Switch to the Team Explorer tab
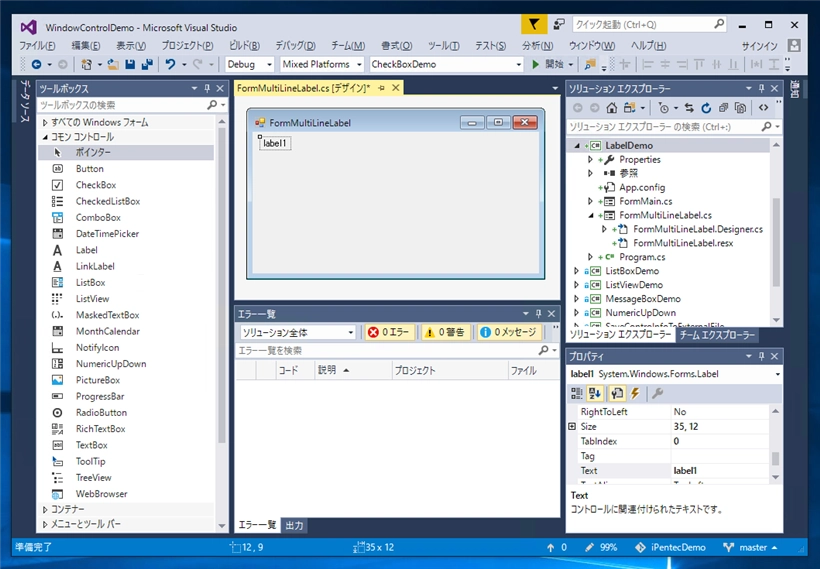This screenshot has width=820, height=569. pyautogui.click(x=717, y=335)
